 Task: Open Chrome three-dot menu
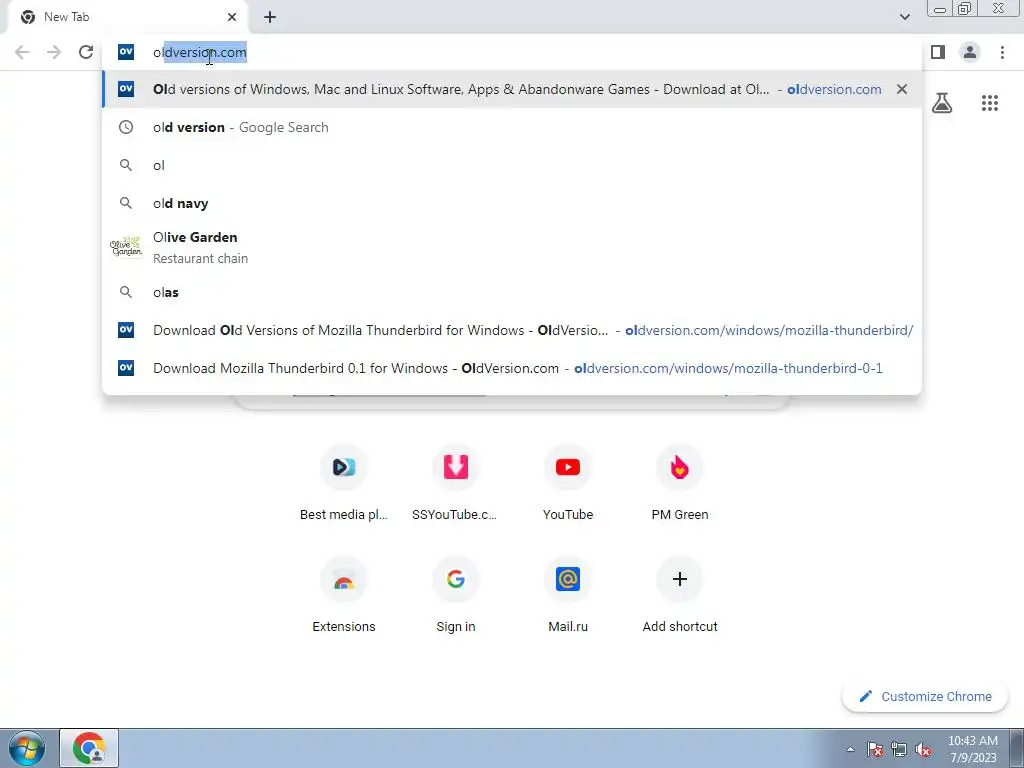[x=1002, y=52]
